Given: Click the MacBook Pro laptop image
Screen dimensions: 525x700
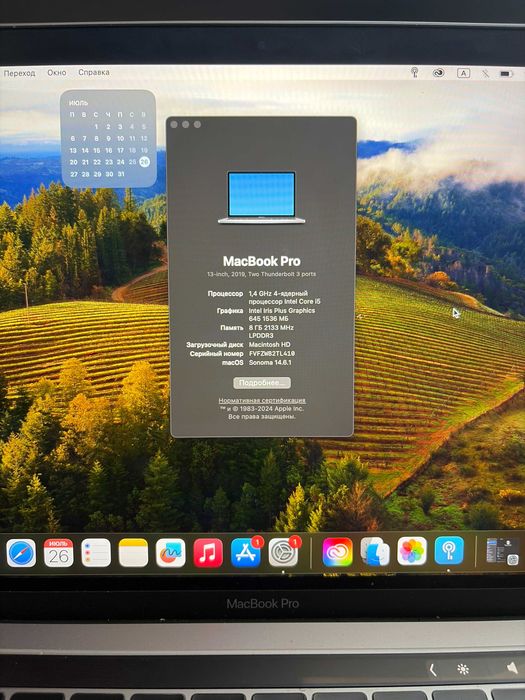Looking at the screenshot, I should point(262,197).
